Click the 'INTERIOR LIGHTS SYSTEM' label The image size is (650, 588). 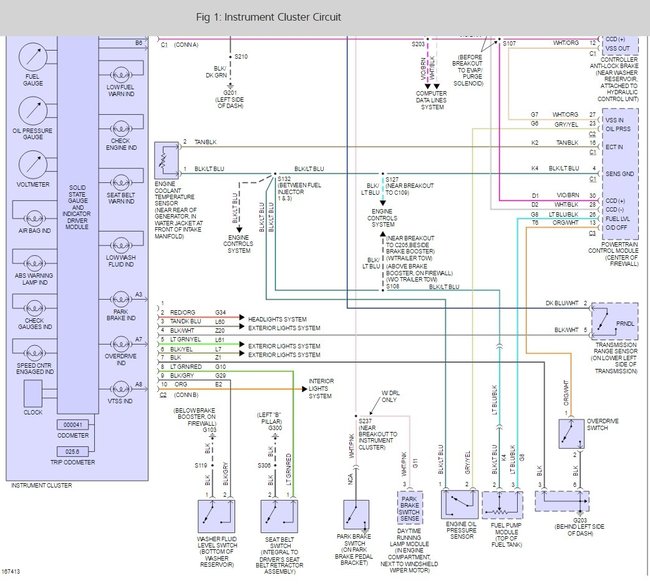point(320,389)
